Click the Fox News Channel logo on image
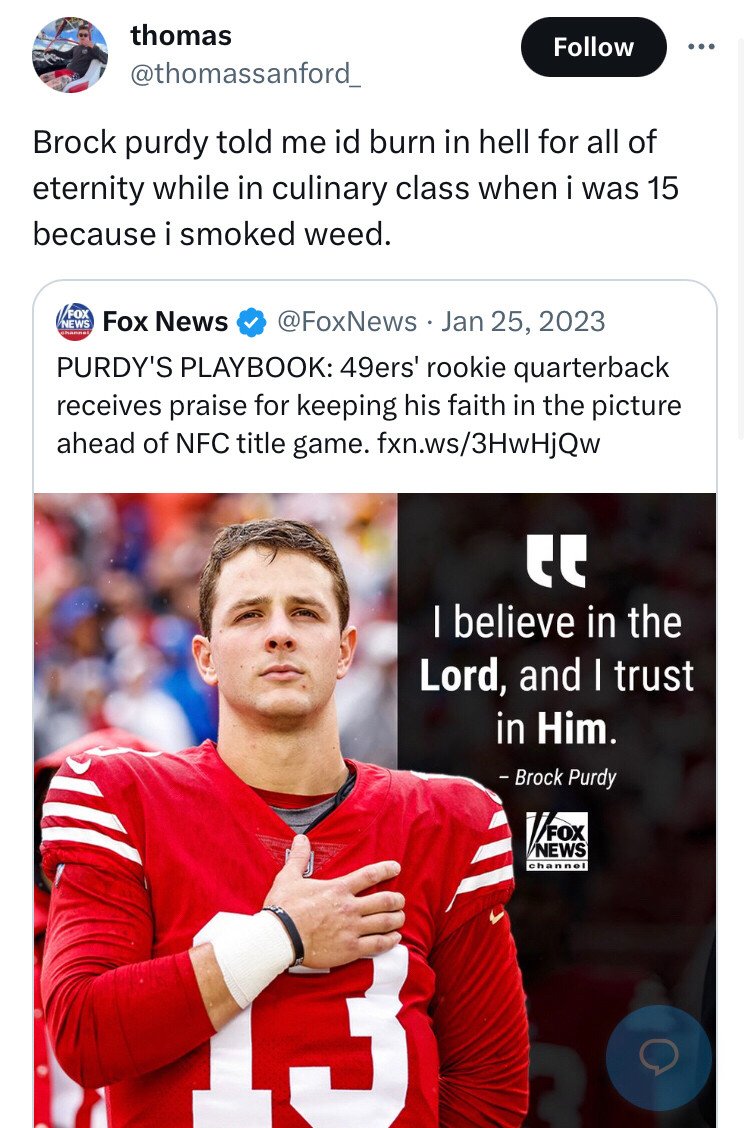Screen dimensions: 750x1128 coord(557,841)
